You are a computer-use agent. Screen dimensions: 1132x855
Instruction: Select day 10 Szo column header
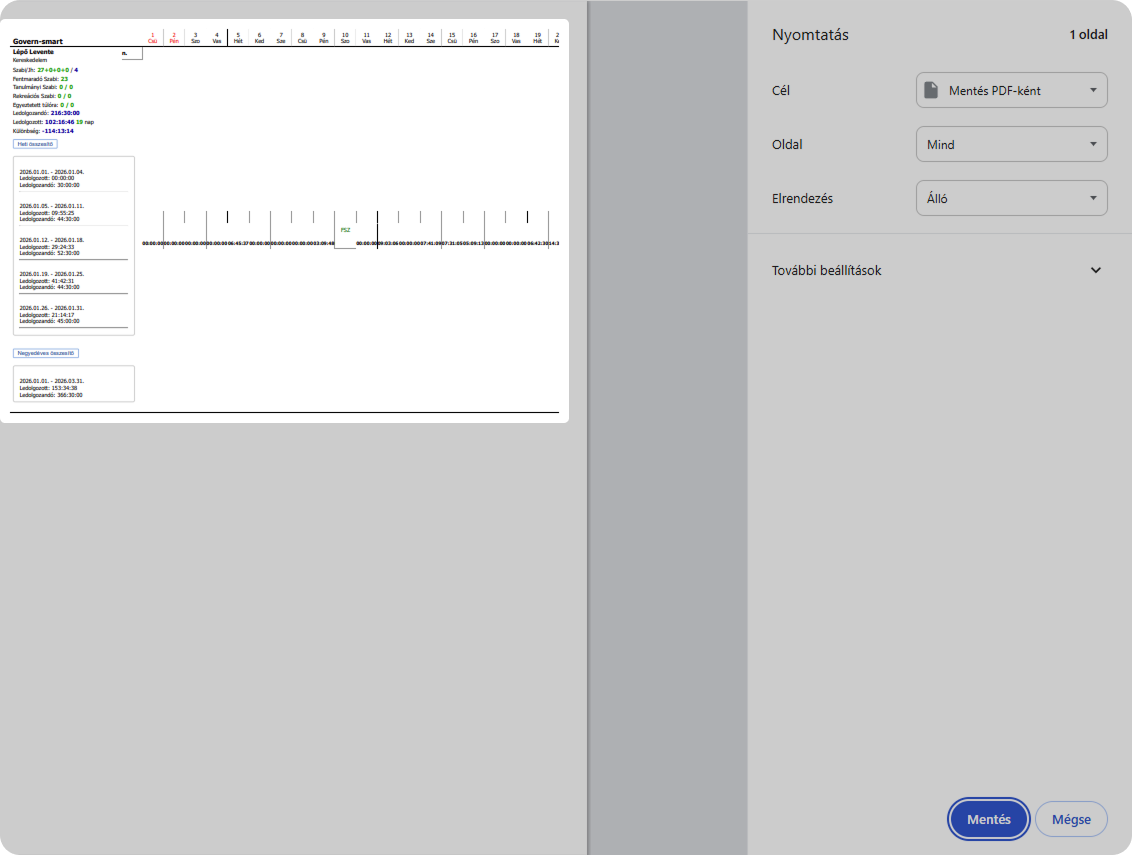345,38
